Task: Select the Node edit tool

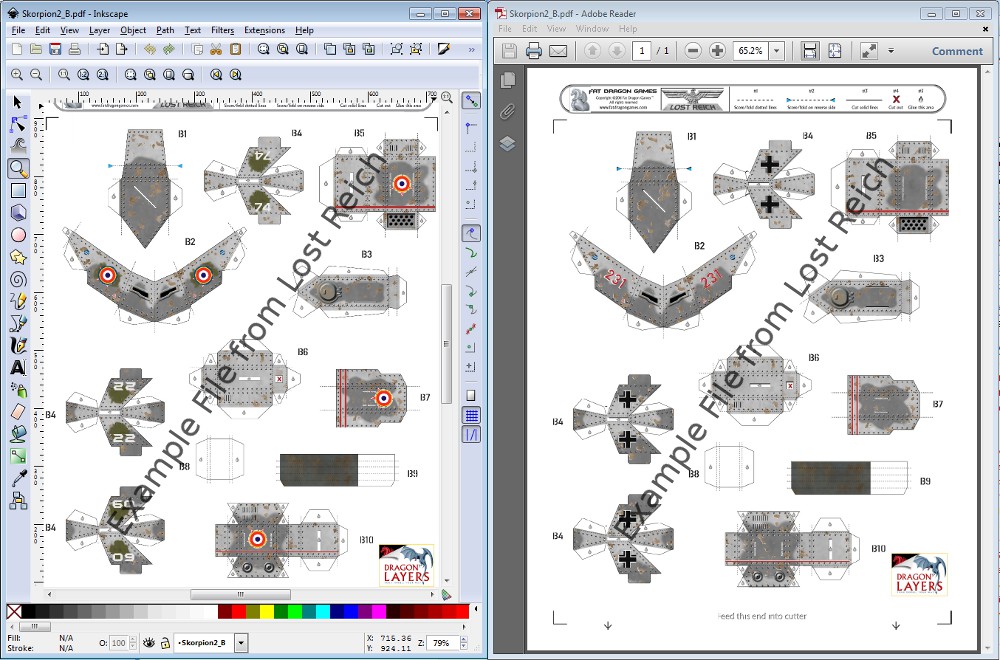Action: (18, 124)
